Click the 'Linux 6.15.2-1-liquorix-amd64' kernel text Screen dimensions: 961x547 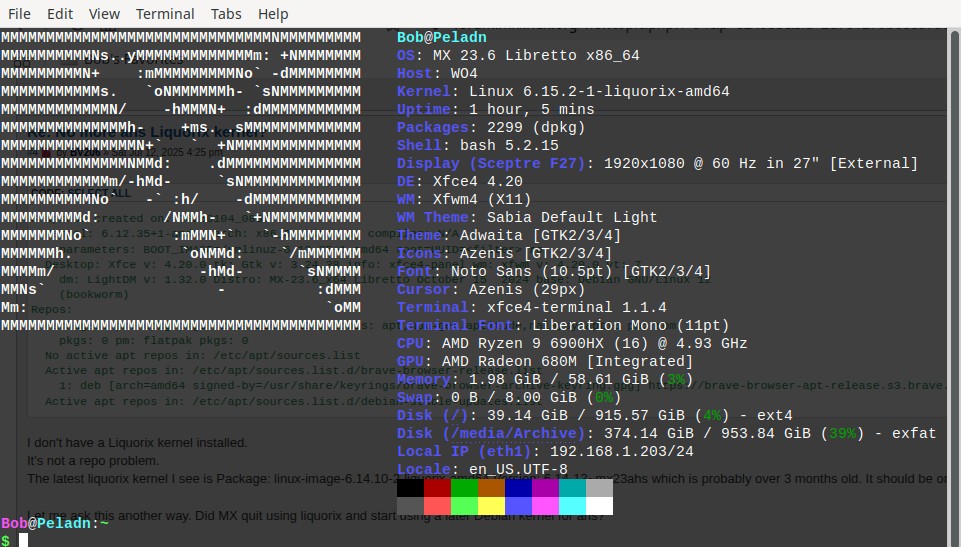[599, 91]
